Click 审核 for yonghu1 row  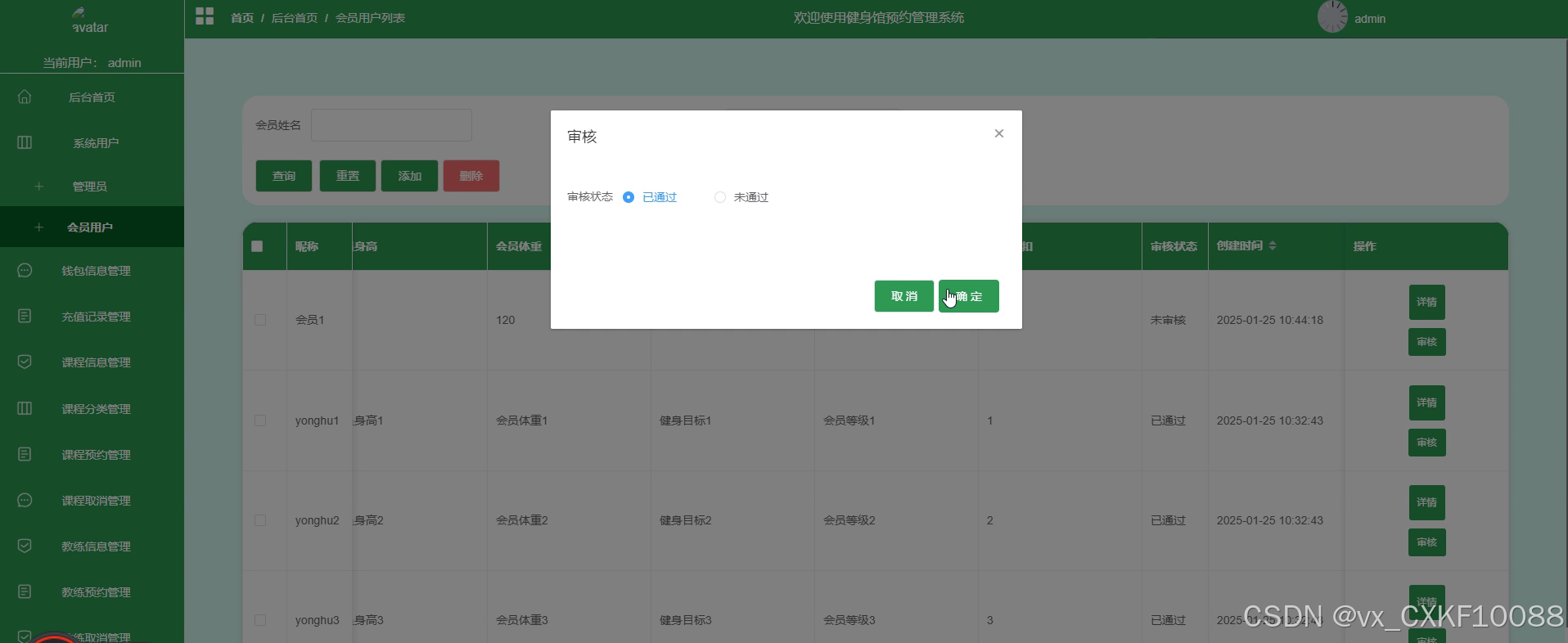(1427, 443)
